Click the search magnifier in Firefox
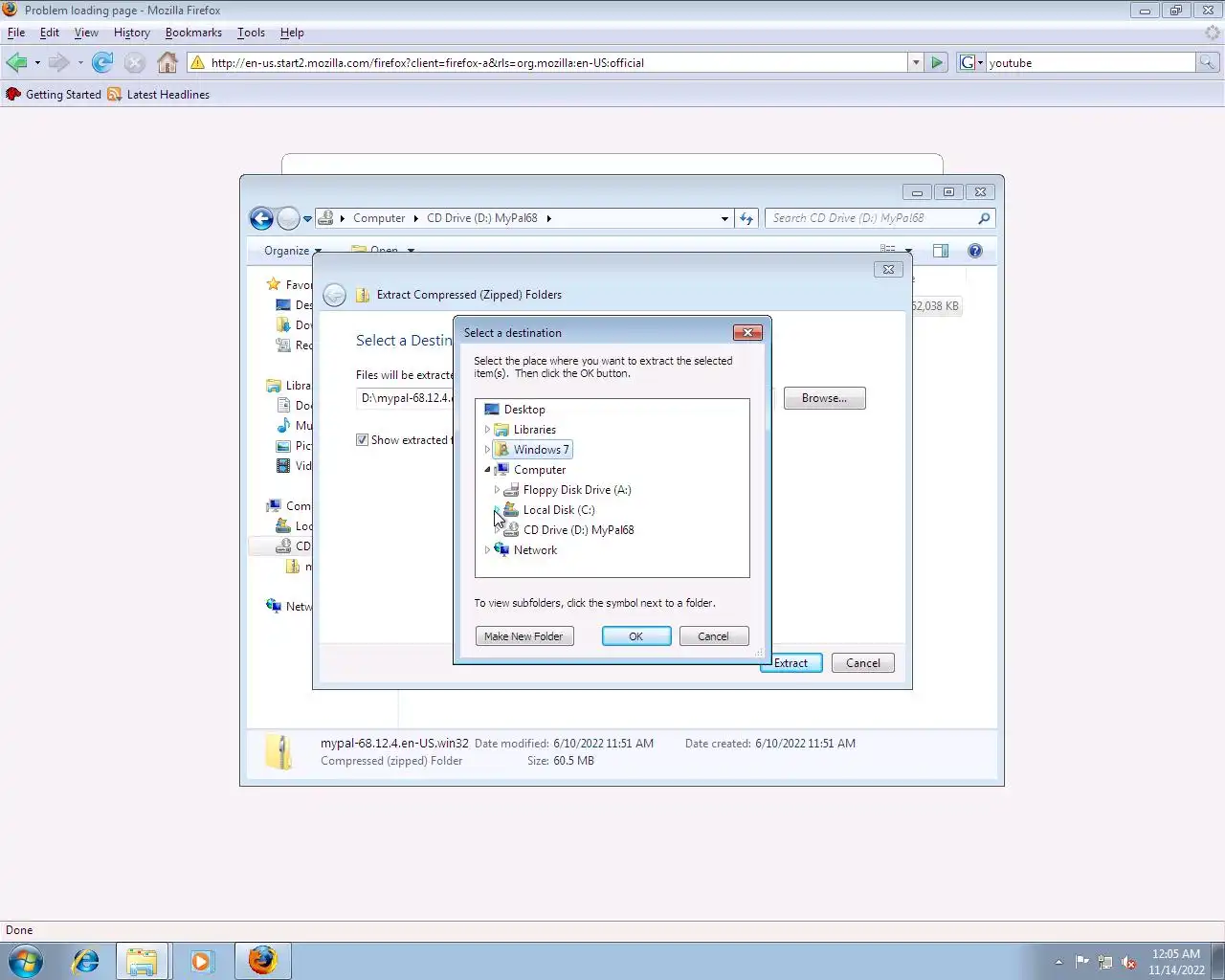The height and width of the screenshot is (980, 1225). [x=1208, y=63]
